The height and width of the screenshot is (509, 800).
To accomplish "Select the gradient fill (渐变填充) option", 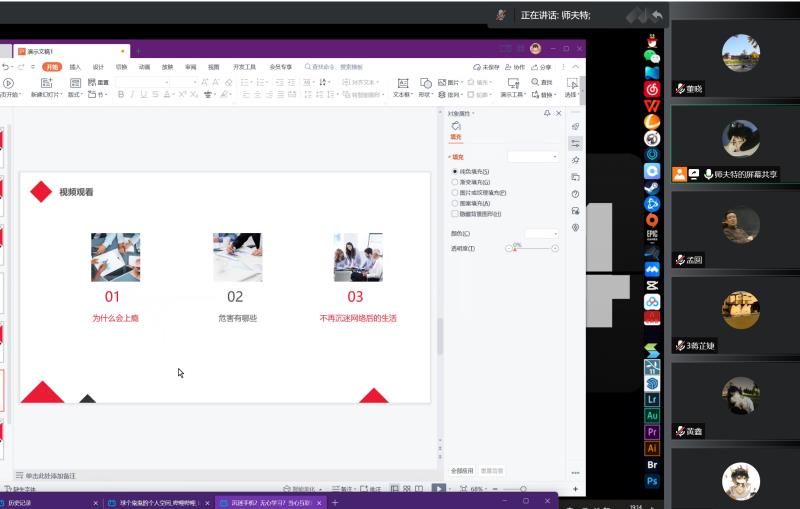I will tap(455, 182).
